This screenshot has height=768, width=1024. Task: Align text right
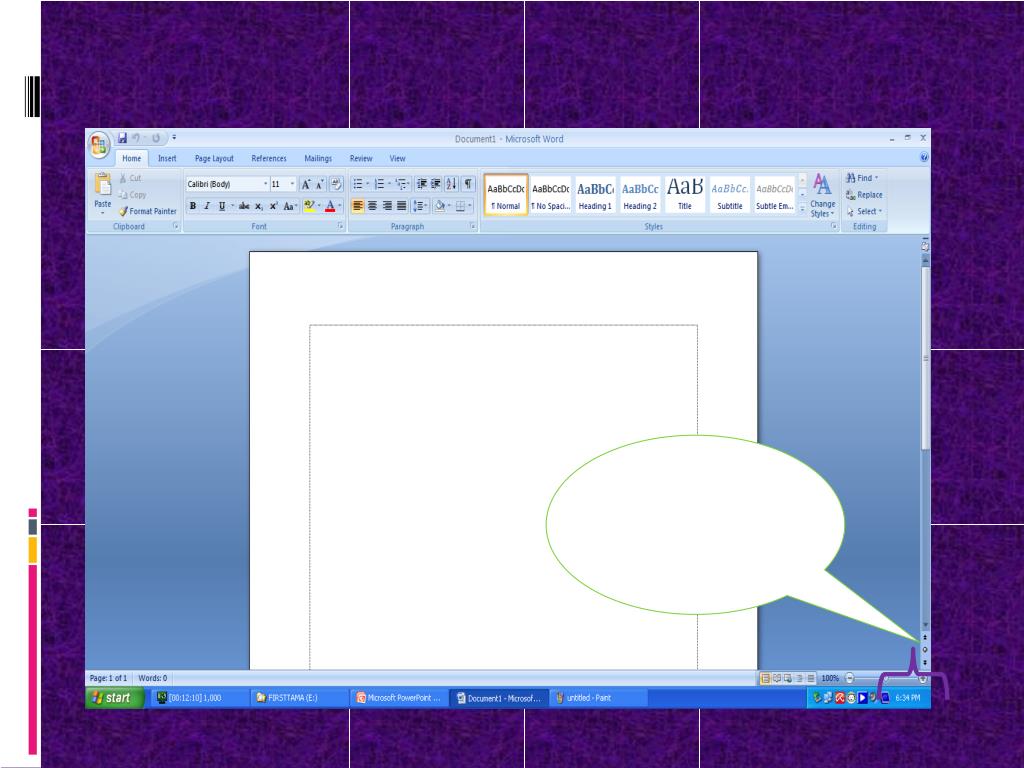click(x=387, y=206)
